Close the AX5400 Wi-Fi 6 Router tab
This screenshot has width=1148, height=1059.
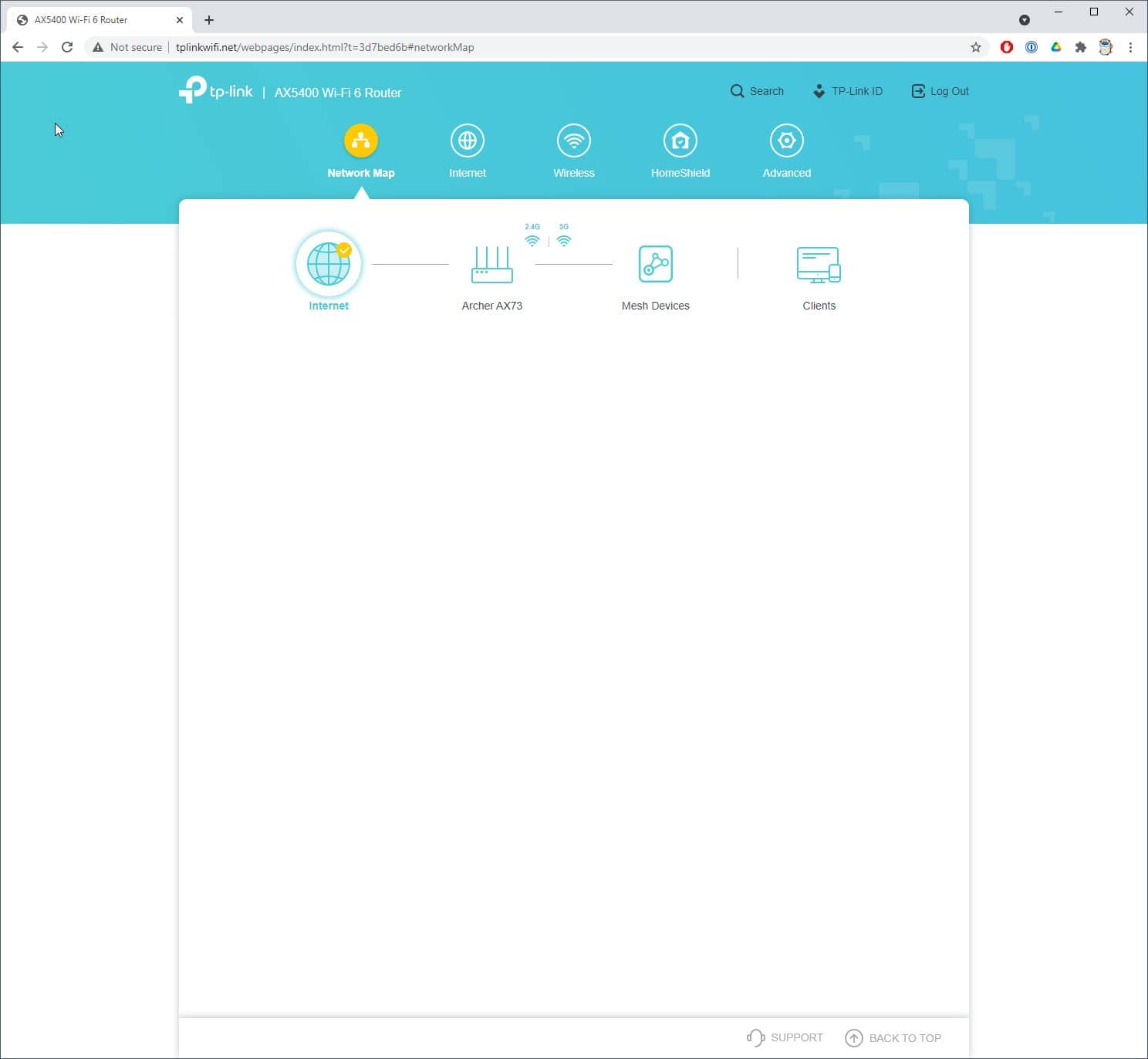point(180,20)
